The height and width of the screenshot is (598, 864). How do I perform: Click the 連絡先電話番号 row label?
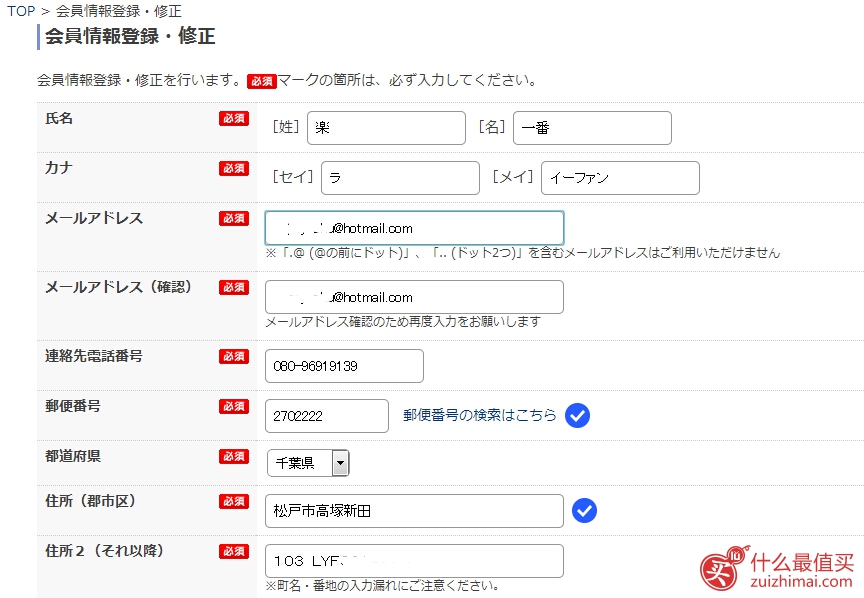point(94,356)
